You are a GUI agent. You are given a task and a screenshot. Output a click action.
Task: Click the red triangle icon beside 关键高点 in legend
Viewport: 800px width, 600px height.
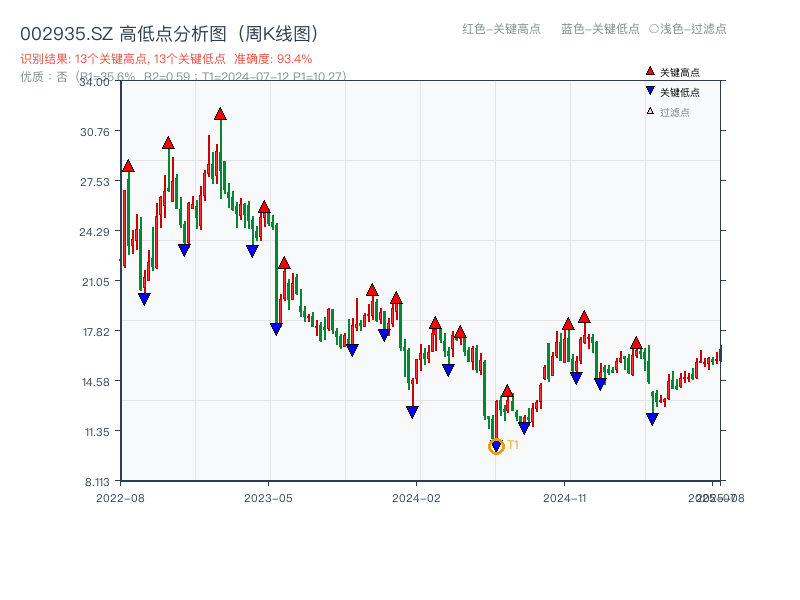tap(650, 71)
